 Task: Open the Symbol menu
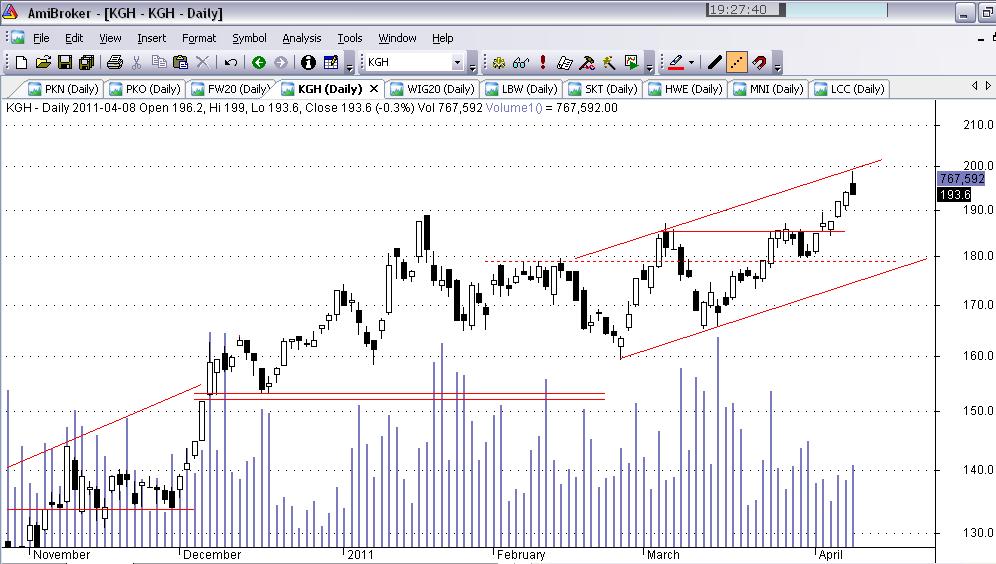point(249,38)
